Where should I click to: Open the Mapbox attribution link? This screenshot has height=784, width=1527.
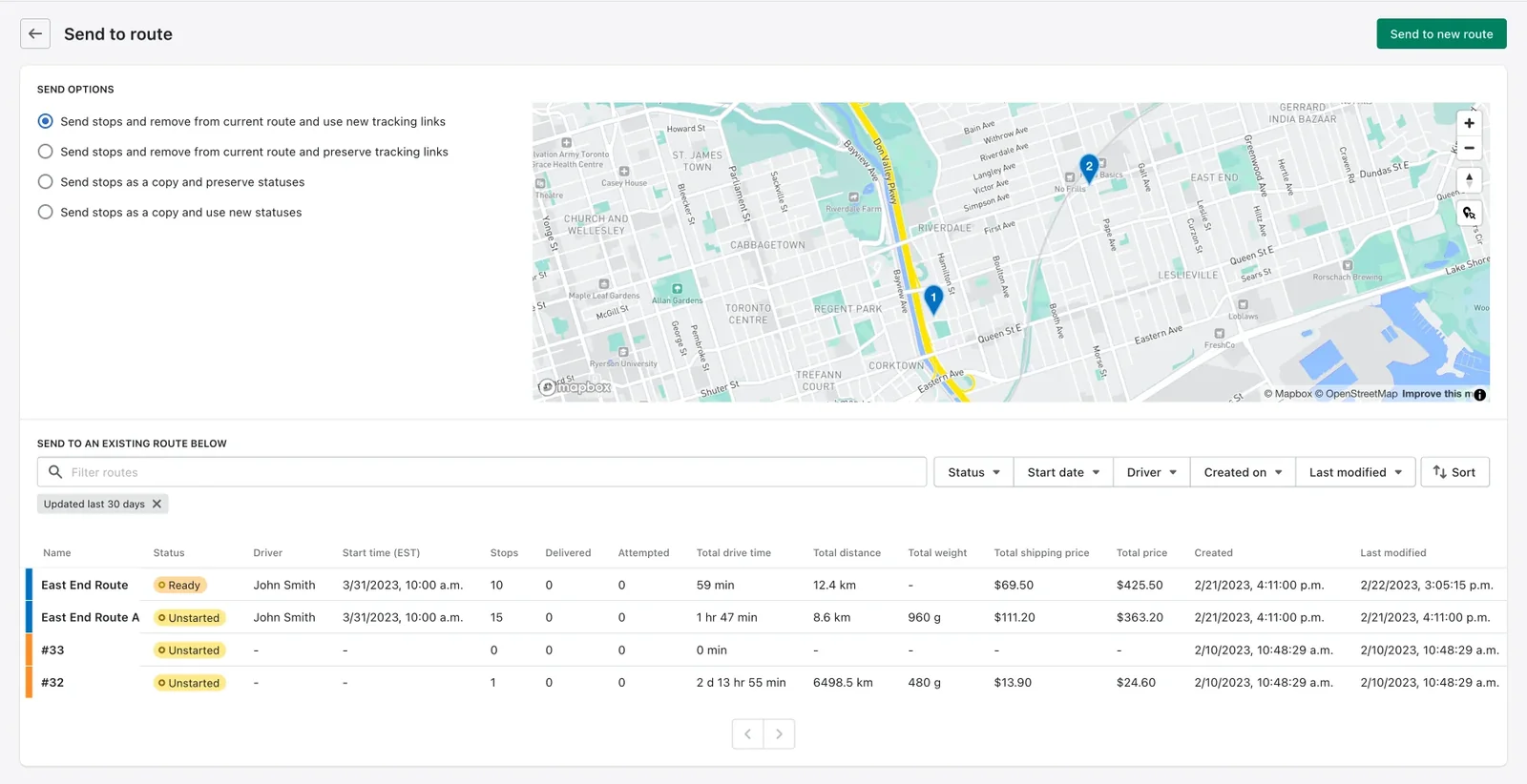(1288, 394)
